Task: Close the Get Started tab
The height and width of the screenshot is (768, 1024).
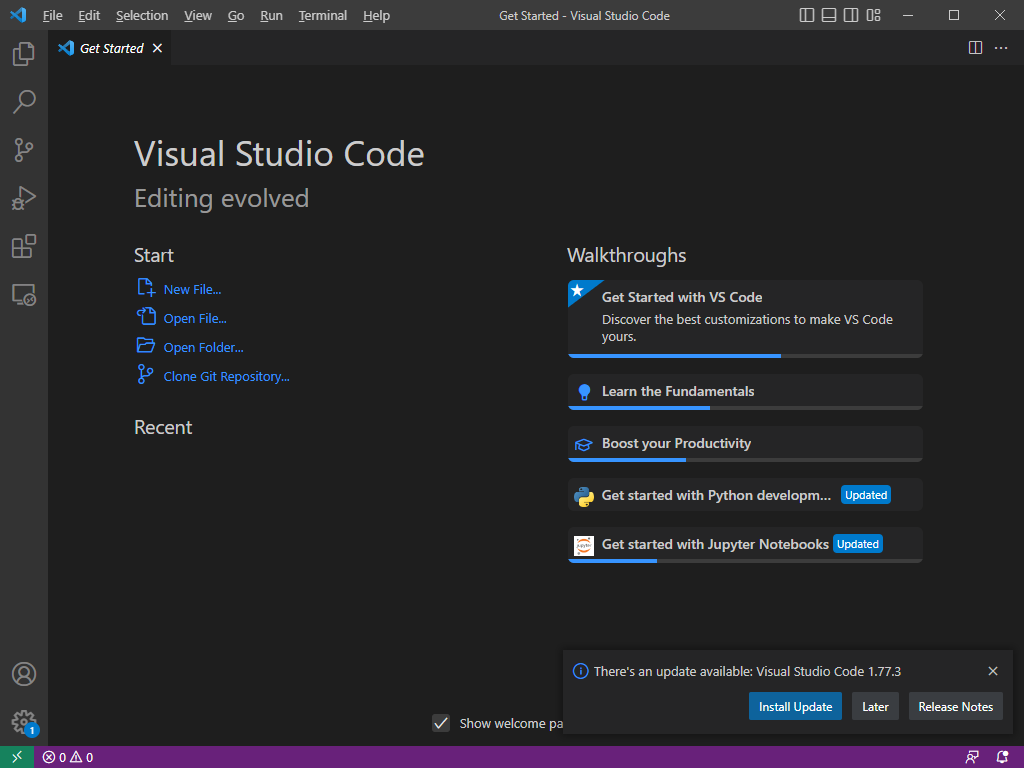Action: click(x=157, y=48)
